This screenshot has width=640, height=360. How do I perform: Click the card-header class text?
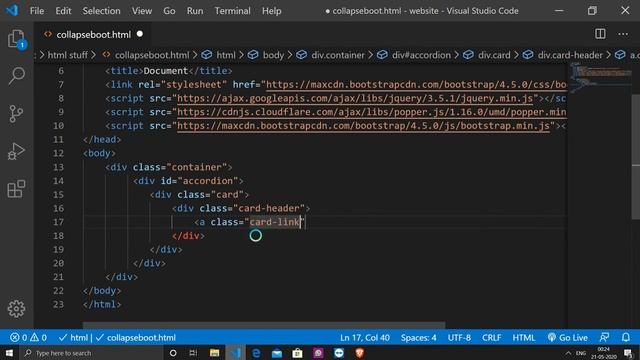[269, 208]
